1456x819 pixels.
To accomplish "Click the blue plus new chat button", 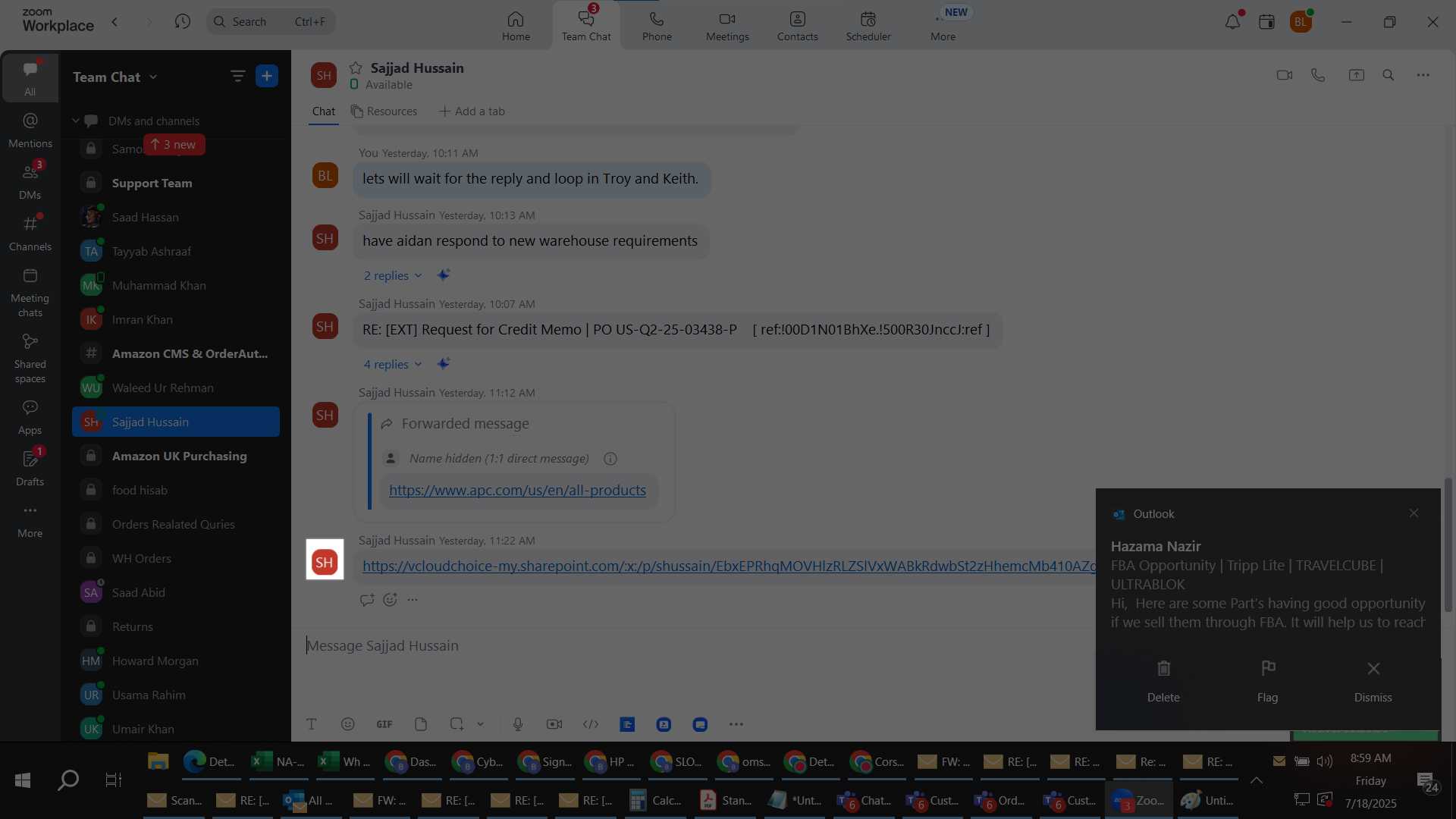I will tap(266, 76).
